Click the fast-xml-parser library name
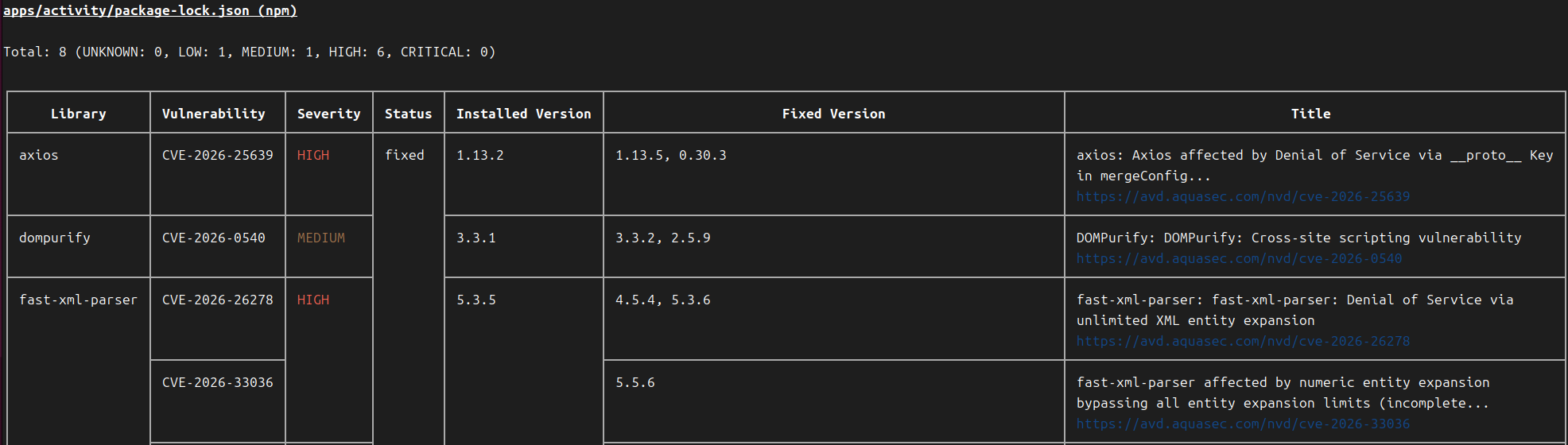 [78, 300]
